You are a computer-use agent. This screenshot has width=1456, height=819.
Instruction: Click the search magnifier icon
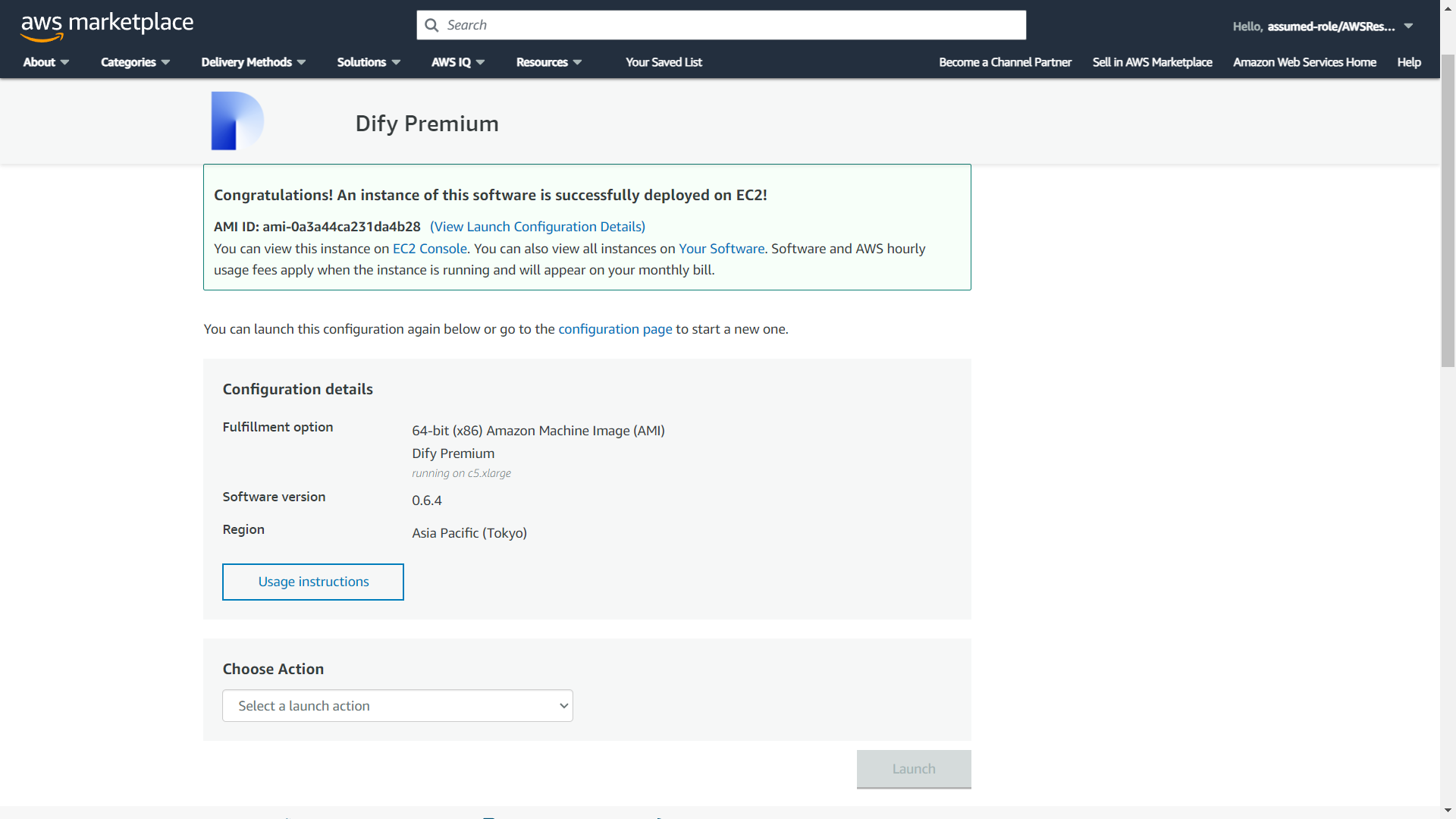431,25
